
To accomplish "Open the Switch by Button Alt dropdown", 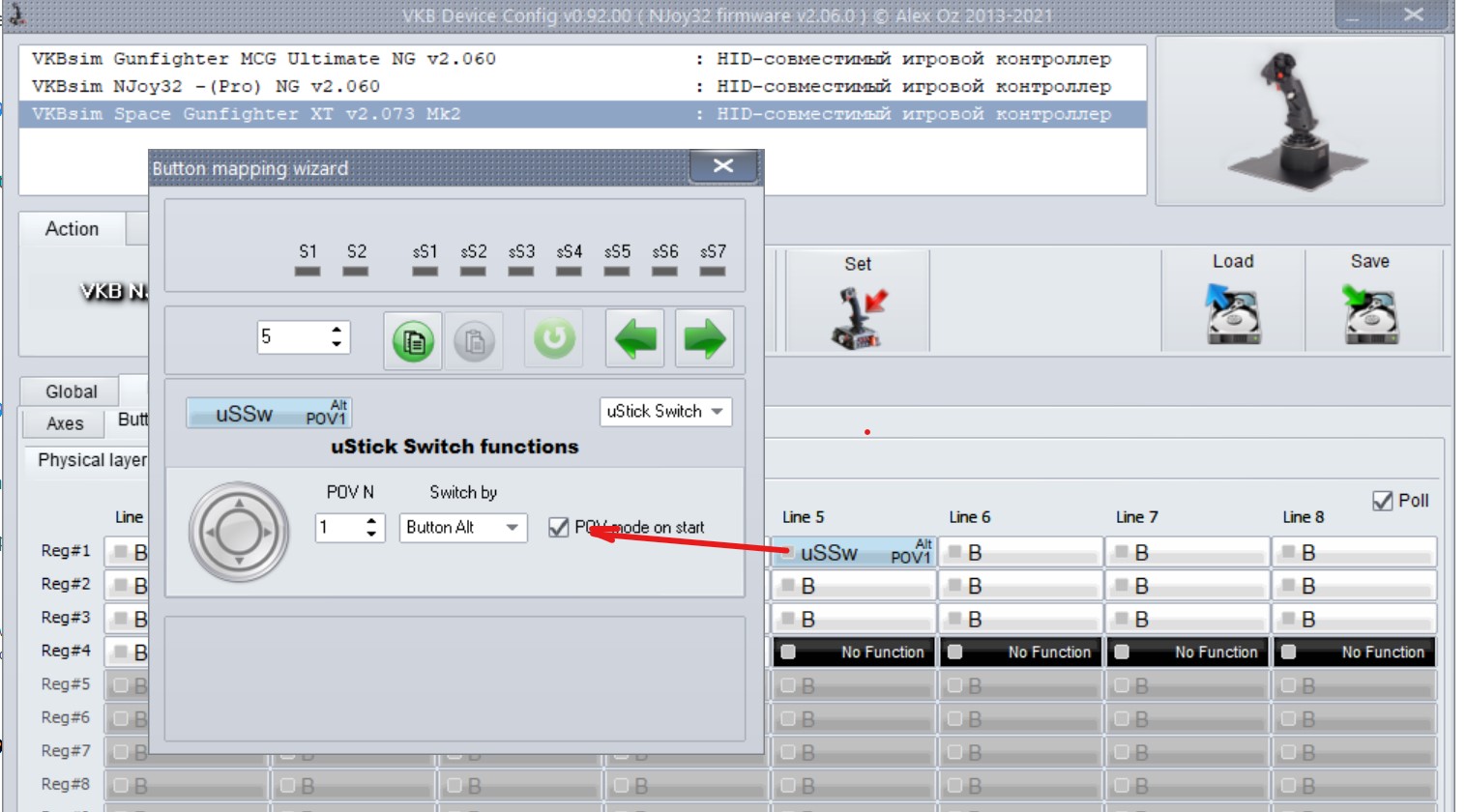I will coord(463,527).
